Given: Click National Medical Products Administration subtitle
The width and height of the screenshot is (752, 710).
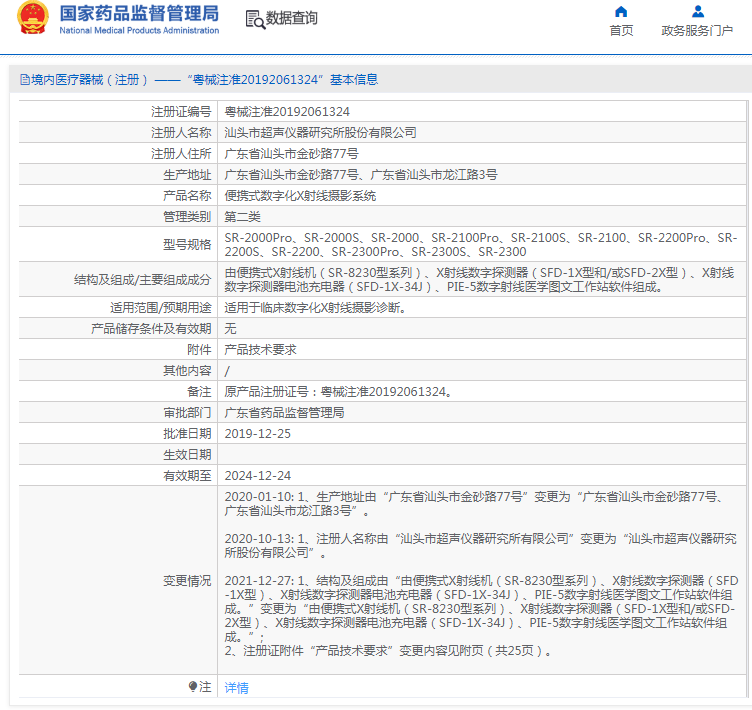Looking at the screenshot, I should coord(139,30).
